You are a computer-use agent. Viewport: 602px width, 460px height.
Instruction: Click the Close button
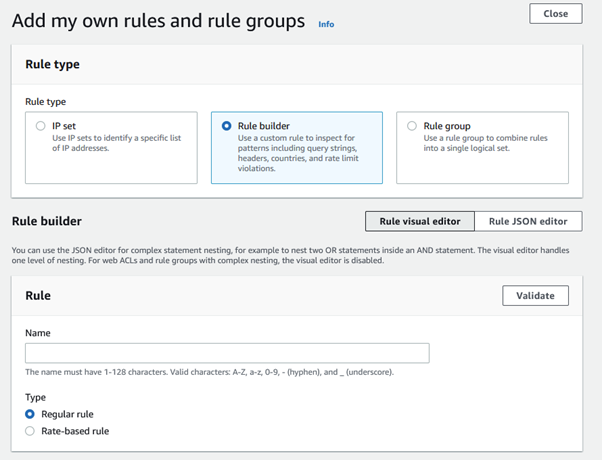pos(556,14)
